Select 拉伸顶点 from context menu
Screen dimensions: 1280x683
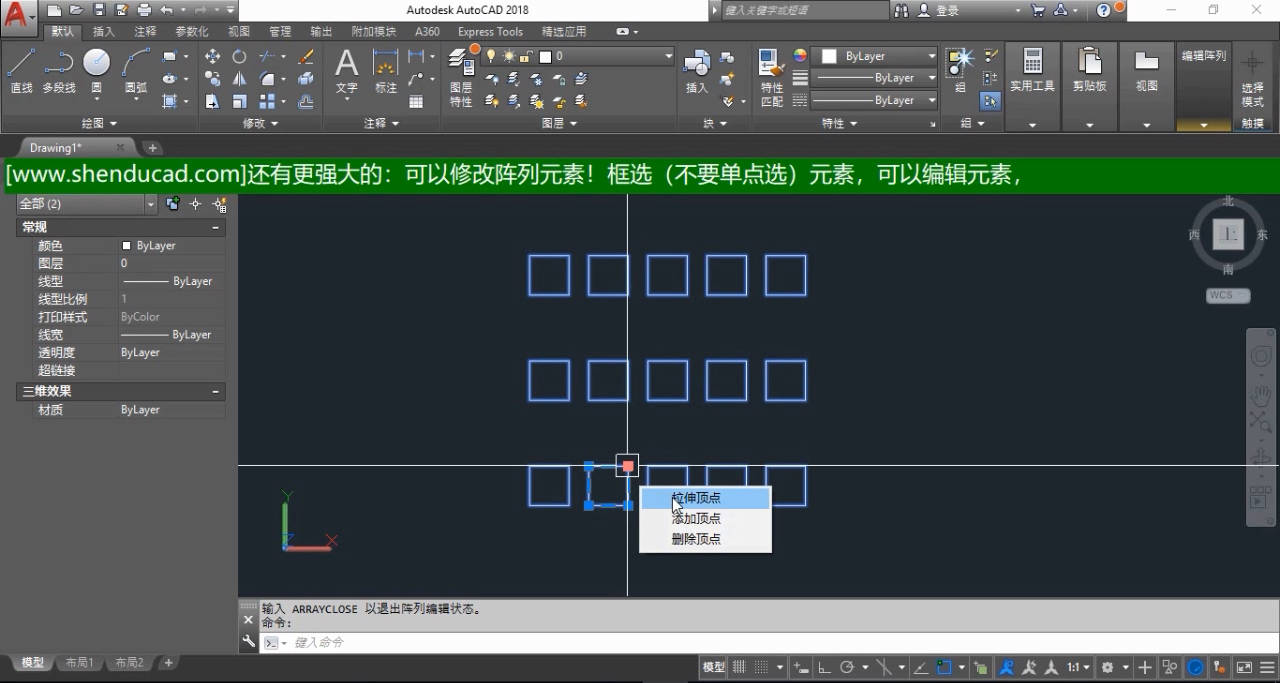[706, 498]
